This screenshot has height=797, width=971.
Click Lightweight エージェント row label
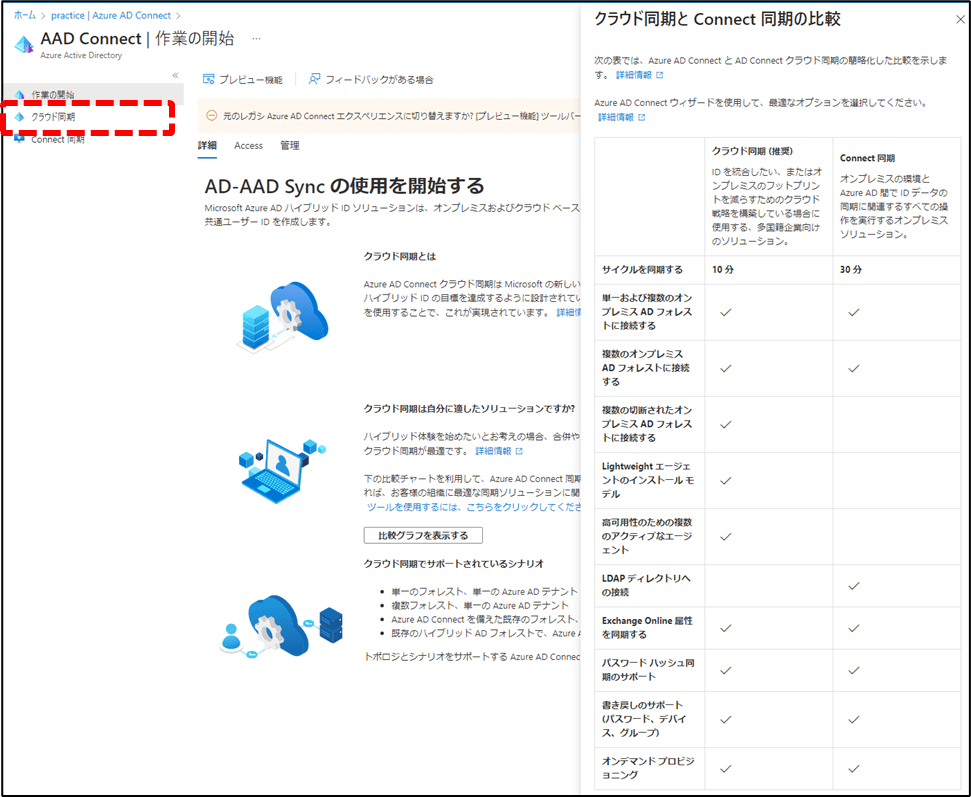tap(648, 480)
